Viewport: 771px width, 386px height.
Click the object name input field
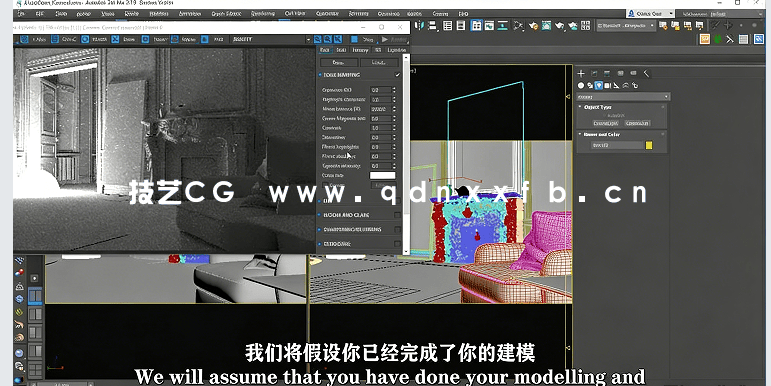(x=617, y=145)
